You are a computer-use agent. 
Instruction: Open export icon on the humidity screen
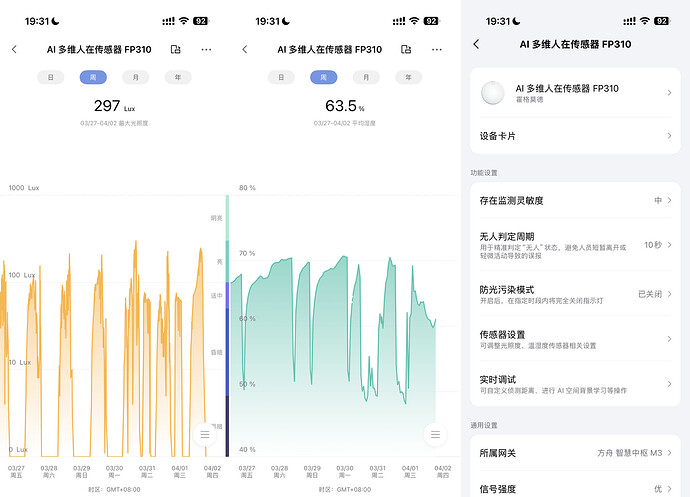[406, 49]
